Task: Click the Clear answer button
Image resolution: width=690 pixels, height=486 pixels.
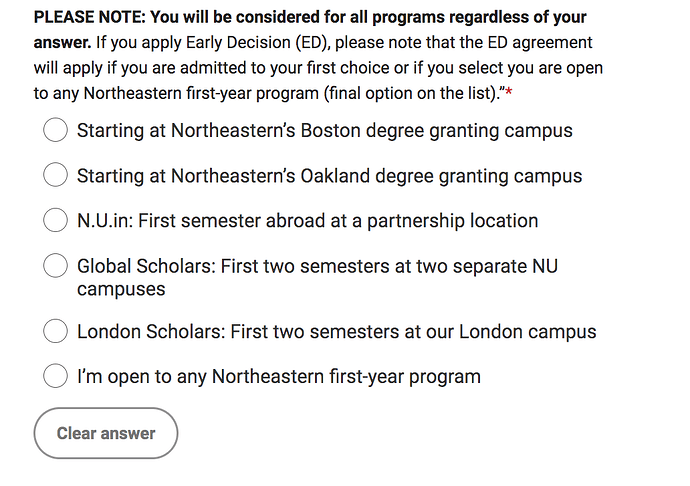Action: pyautogui.click(x=106, y=433)
